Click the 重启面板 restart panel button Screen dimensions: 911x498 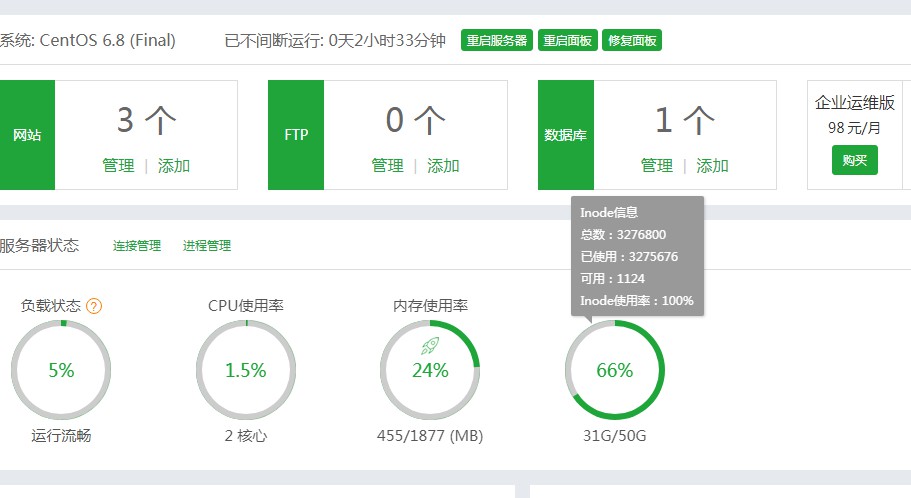[x=567, y=41]
